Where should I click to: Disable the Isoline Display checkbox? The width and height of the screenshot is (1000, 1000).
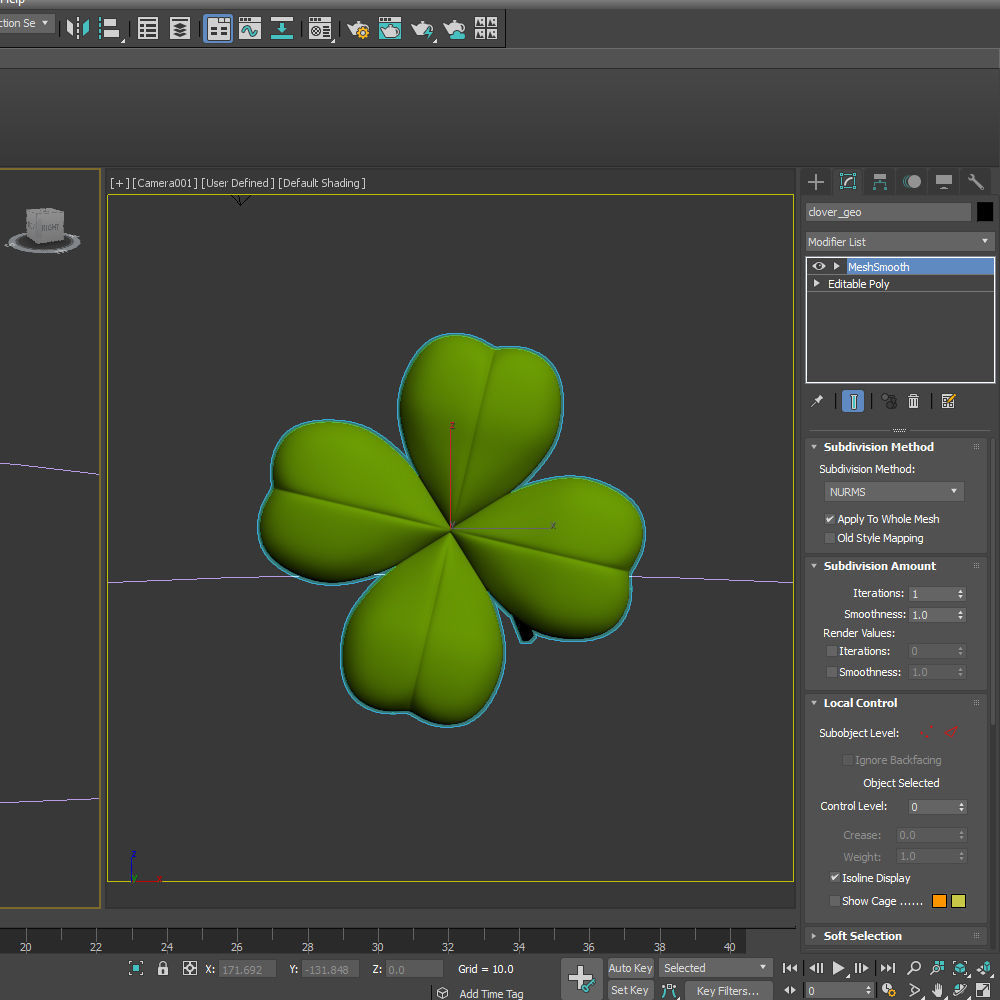[x=834, y=878]
